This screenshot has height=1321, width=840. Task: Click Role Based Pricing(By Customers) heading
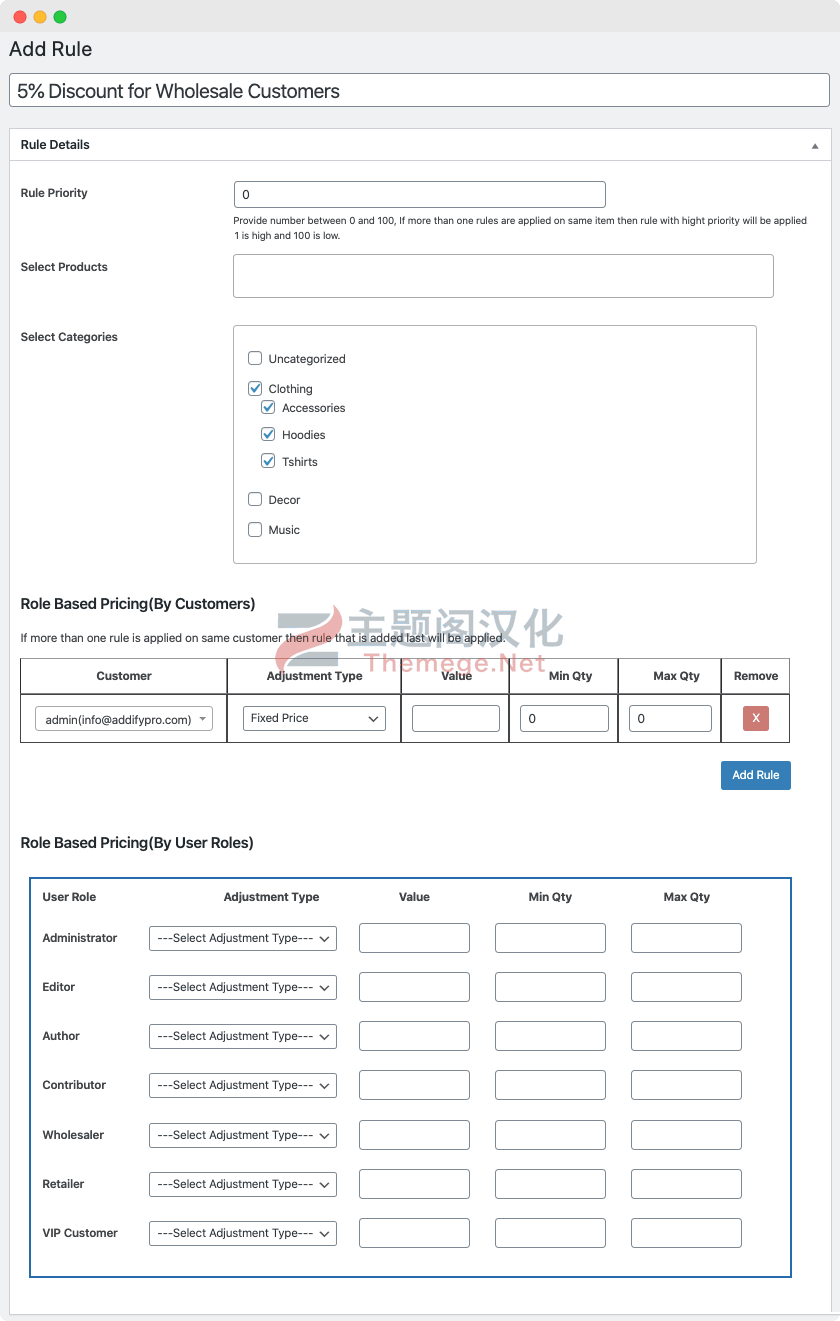(x=138, y=604)
